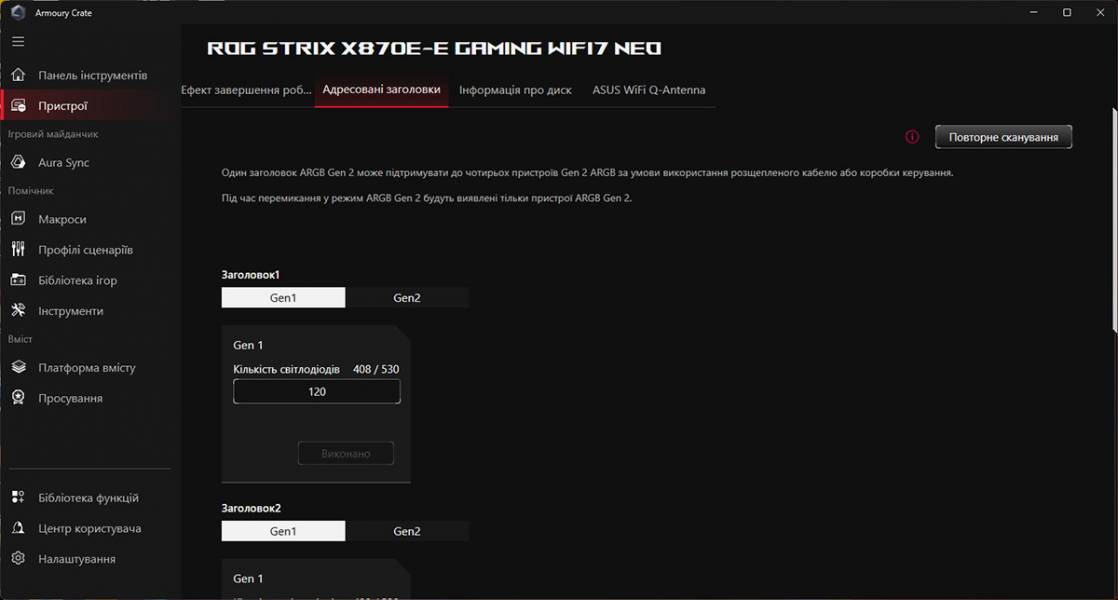The image size is (1118, 600).
Task: Open Налаштування in sidebar
Action: (x=77, y=559)
